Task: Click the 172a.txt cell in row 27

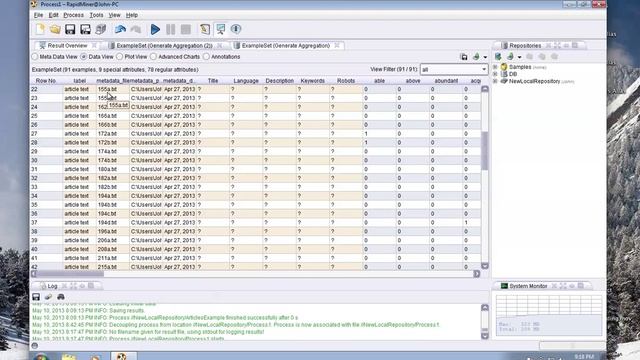Action: pos(113,133)
